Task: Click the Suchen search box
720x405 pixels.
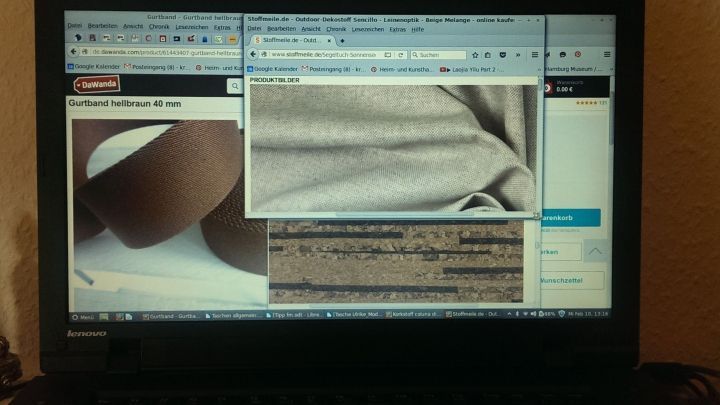Action: [x=438, y=55]
